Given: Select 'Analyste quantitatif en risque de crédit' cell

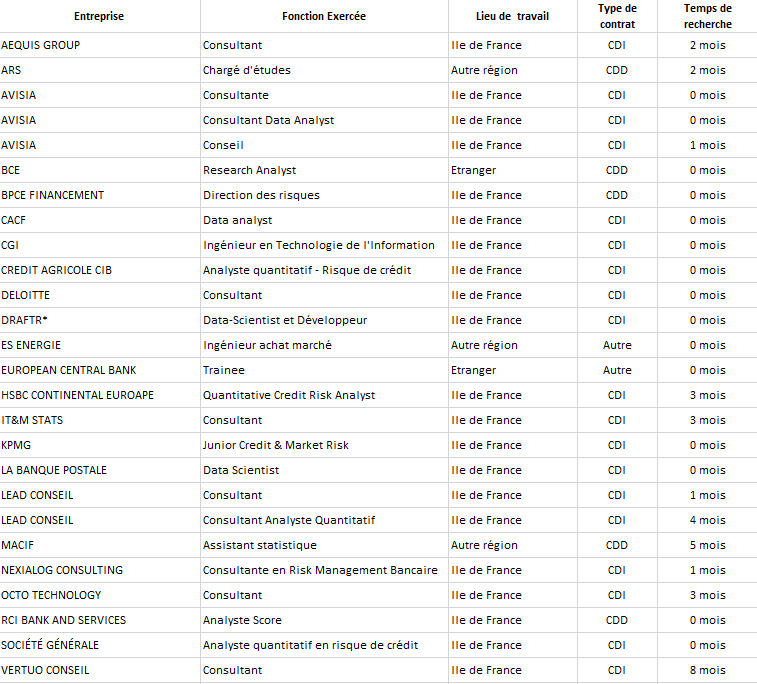Looking at the screenshot, I should point(324,645).
